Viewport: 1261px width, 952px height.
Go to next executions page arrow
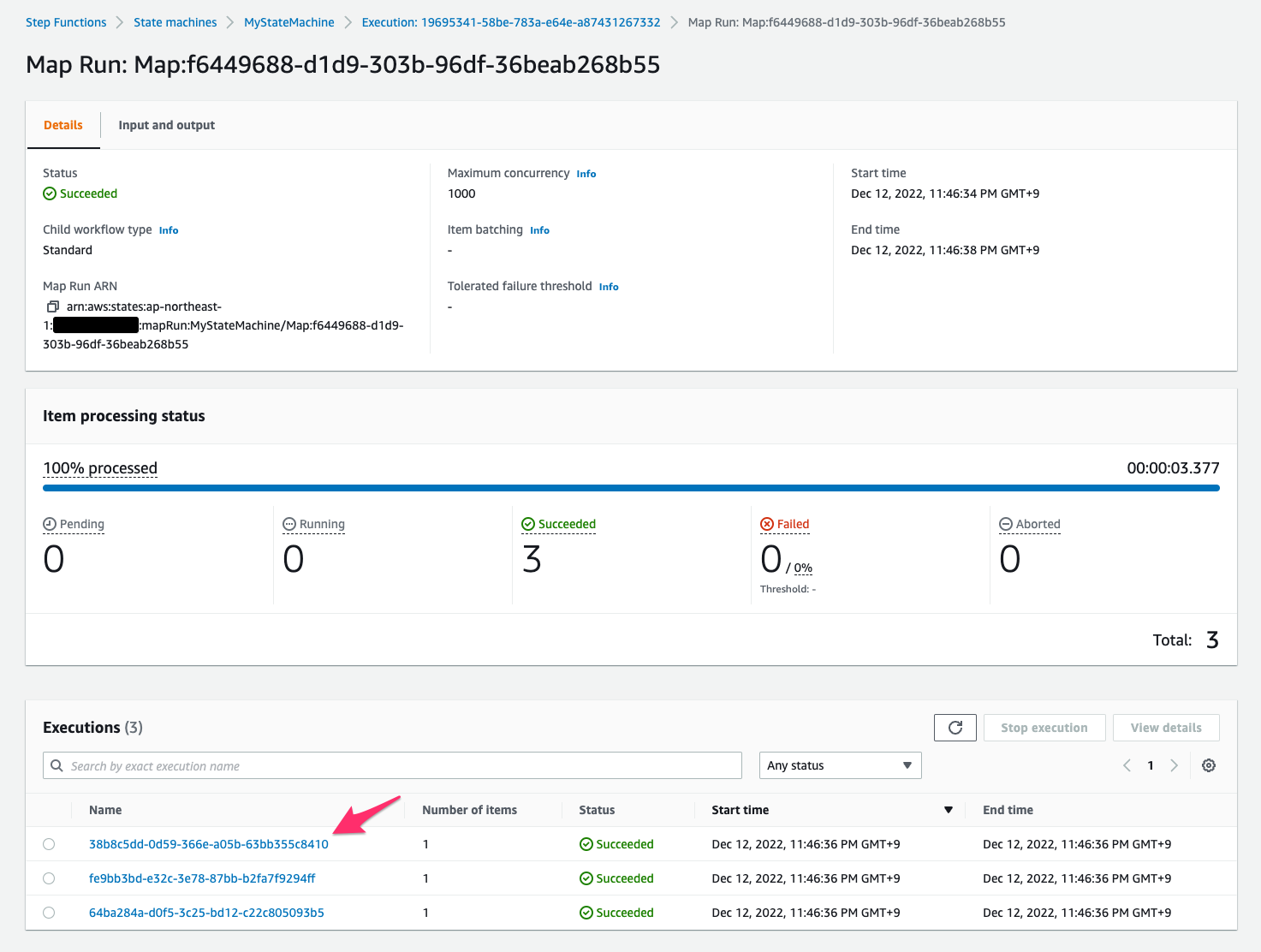[1175, 765]
